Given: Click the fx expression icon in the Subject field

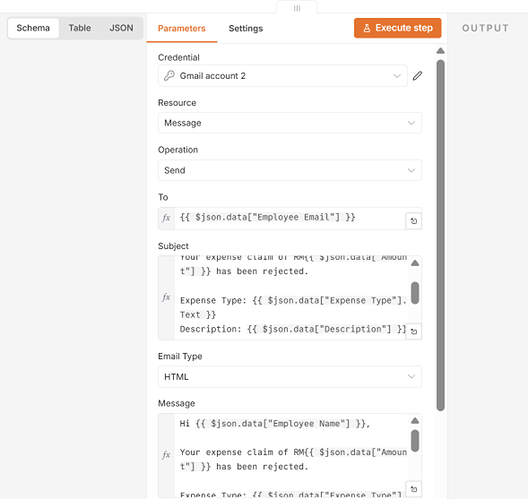Looking at the screenshot, I should [x=166, y=297].
